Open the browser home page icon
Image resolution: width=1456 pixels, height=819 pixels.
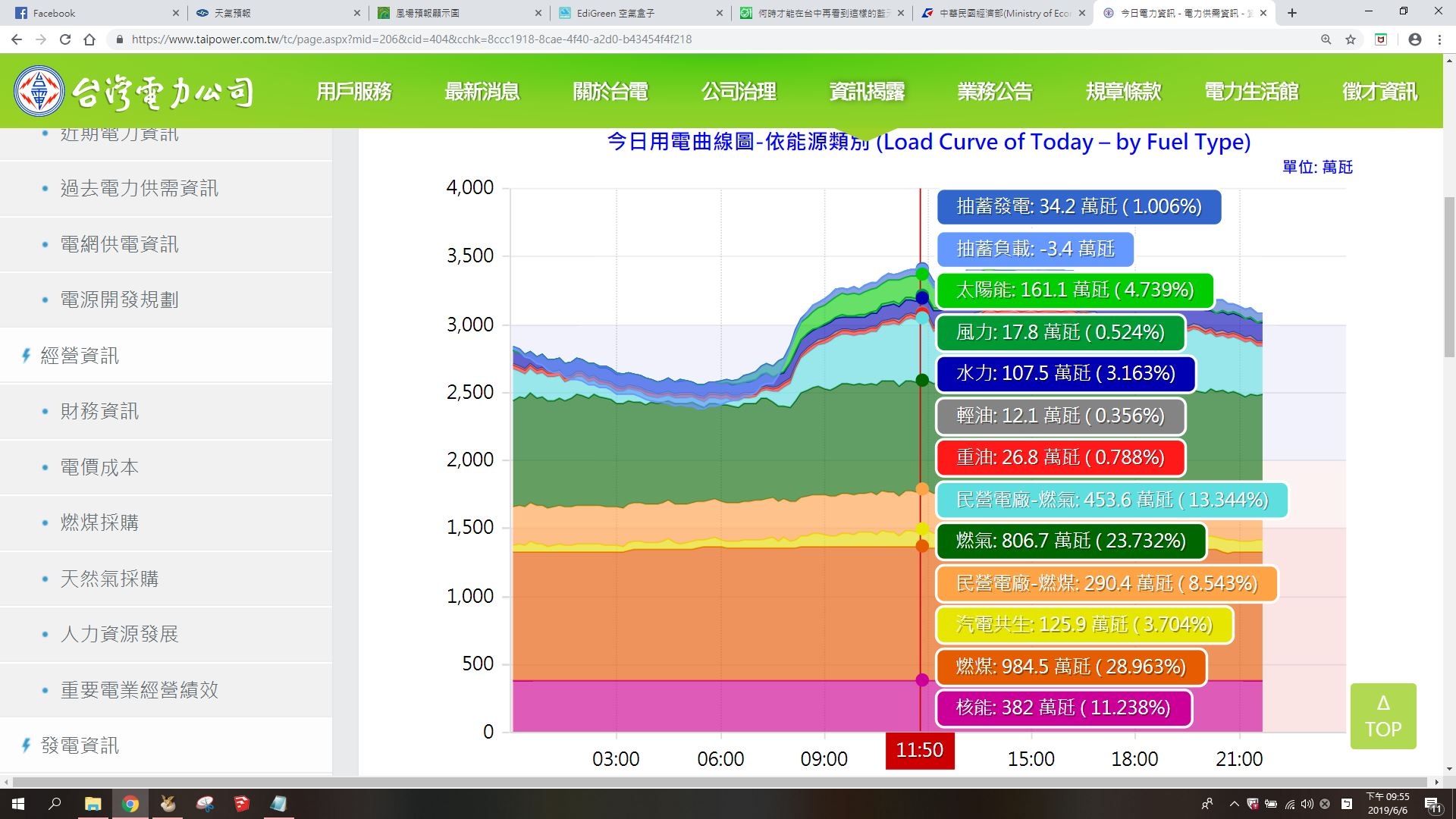[89, 39]
